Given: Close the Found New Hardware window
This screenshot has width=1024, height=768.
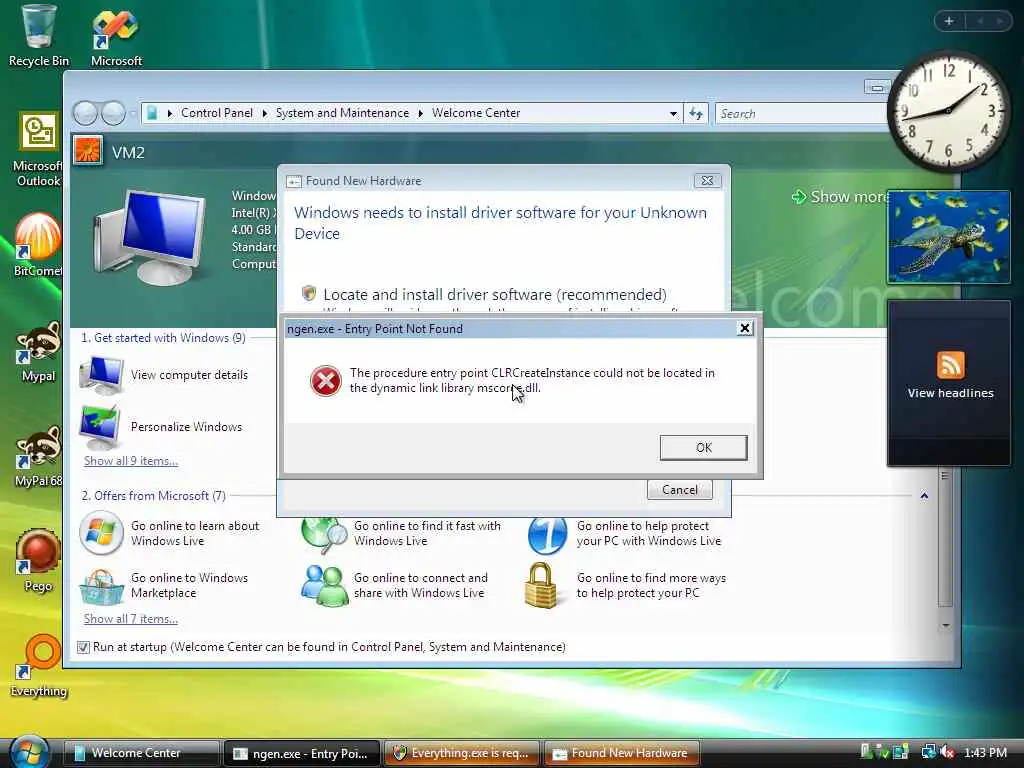Looking at the screenshot, I should click(x=707, y=181).
